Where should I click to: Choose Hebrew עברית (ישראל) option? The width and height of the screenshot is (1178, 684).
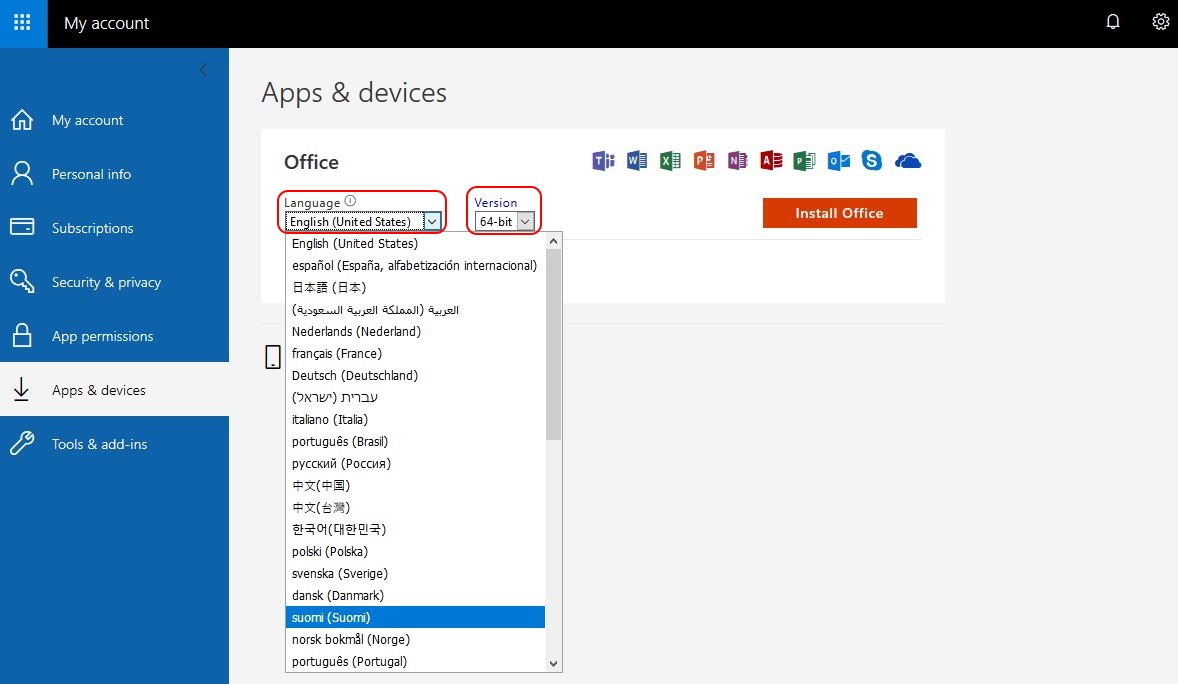(x=415, y=397)
